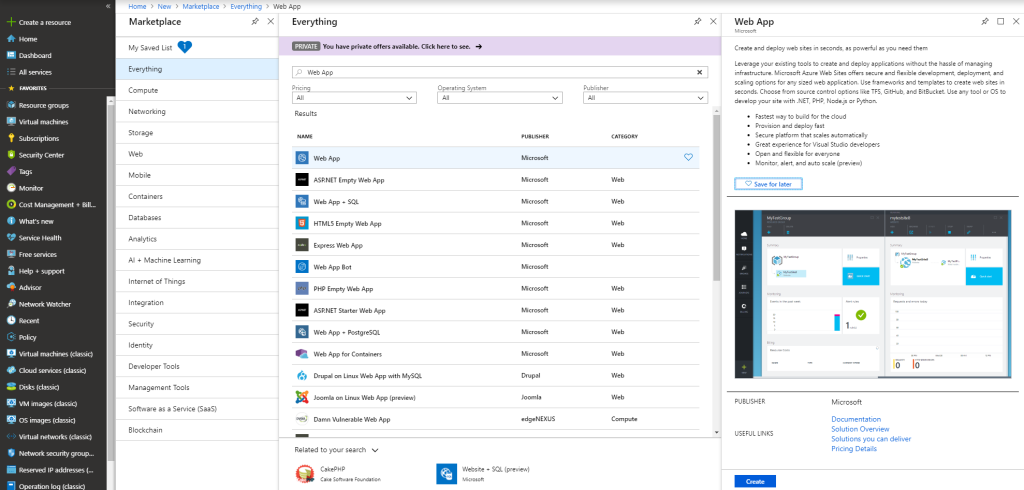Click the Web App portal preview screenshot
The height and width of the screenshot is (490, 1024).
872,293
